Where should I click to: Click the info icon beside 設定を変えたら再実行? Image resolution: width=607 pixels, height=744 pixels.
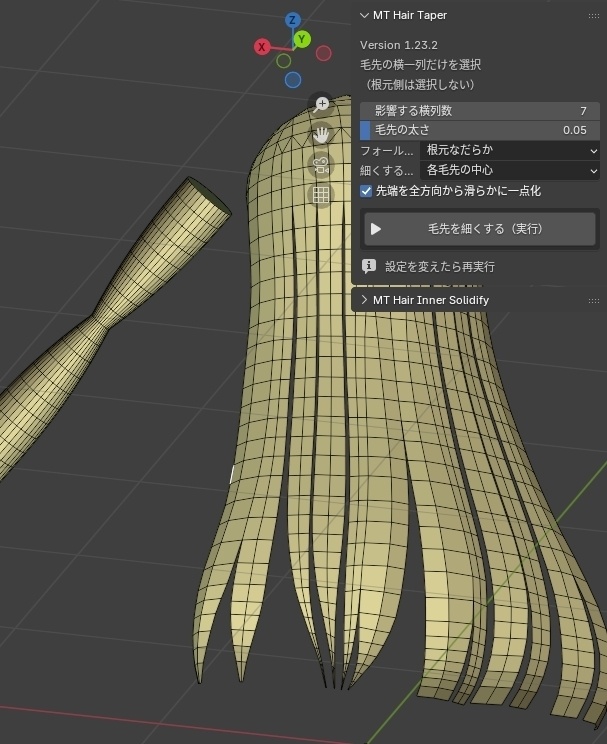click(369, 266)
